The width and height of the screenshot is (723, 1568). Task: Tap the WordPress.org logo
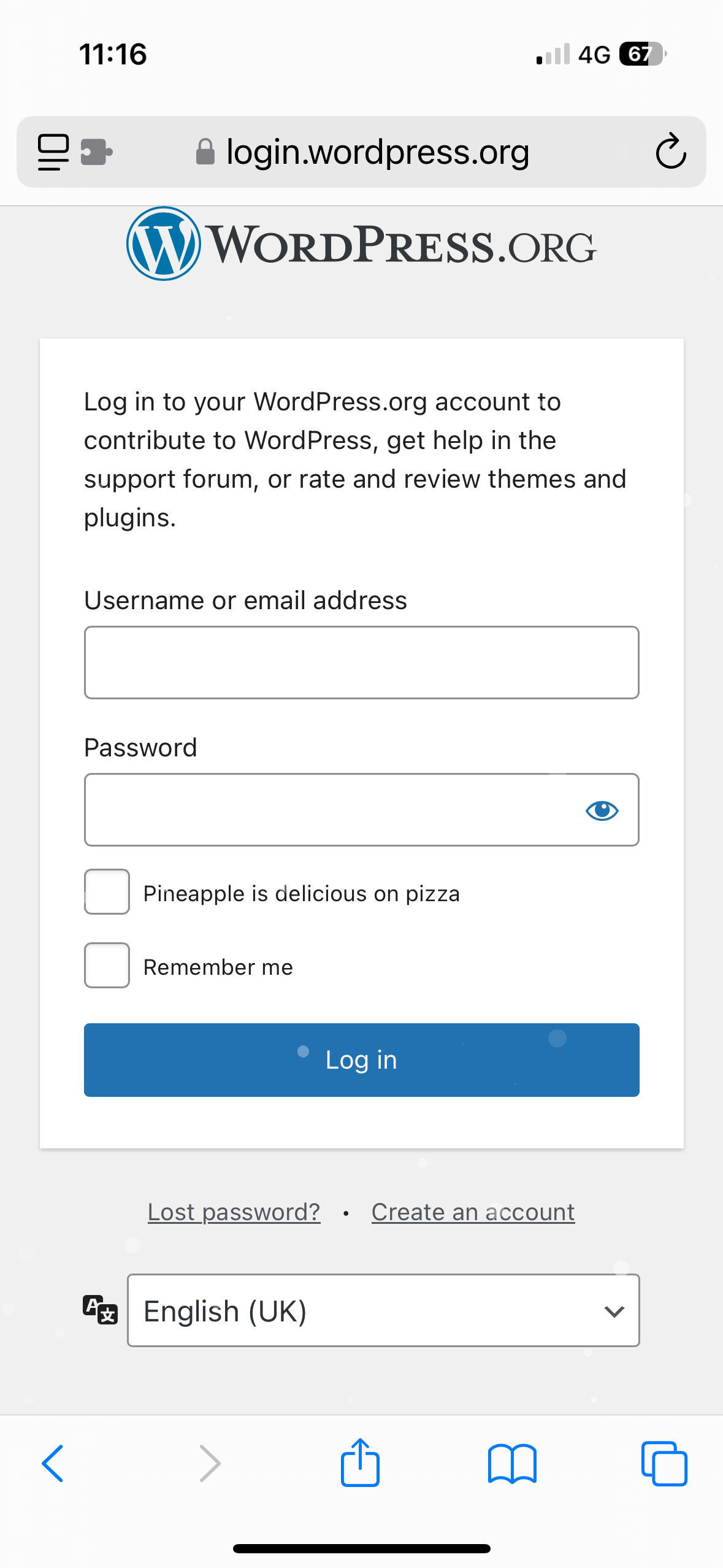361,244
